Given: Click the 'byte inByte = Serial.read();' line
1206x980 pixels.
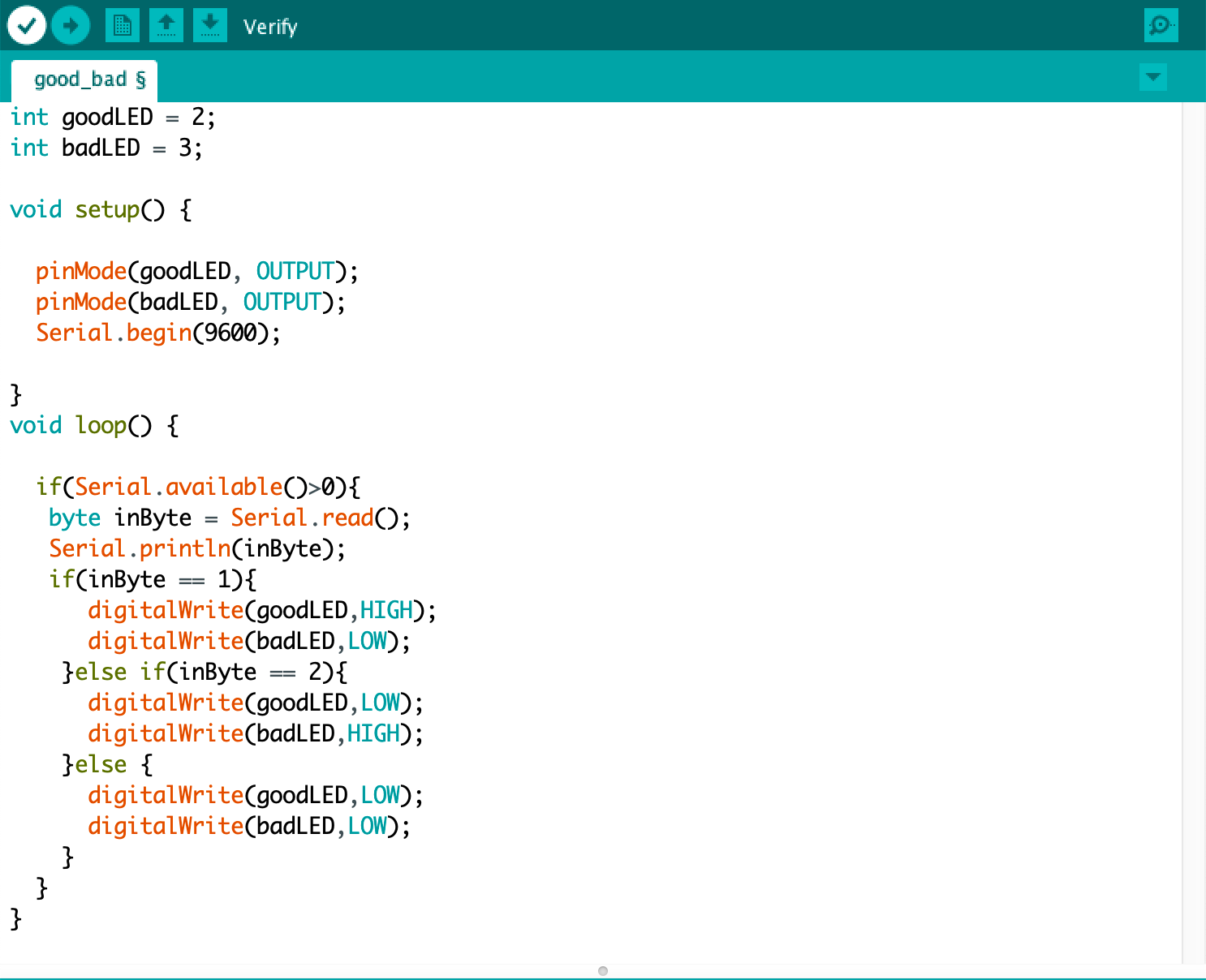Looking at the screenshot, I should coord(230,518).
